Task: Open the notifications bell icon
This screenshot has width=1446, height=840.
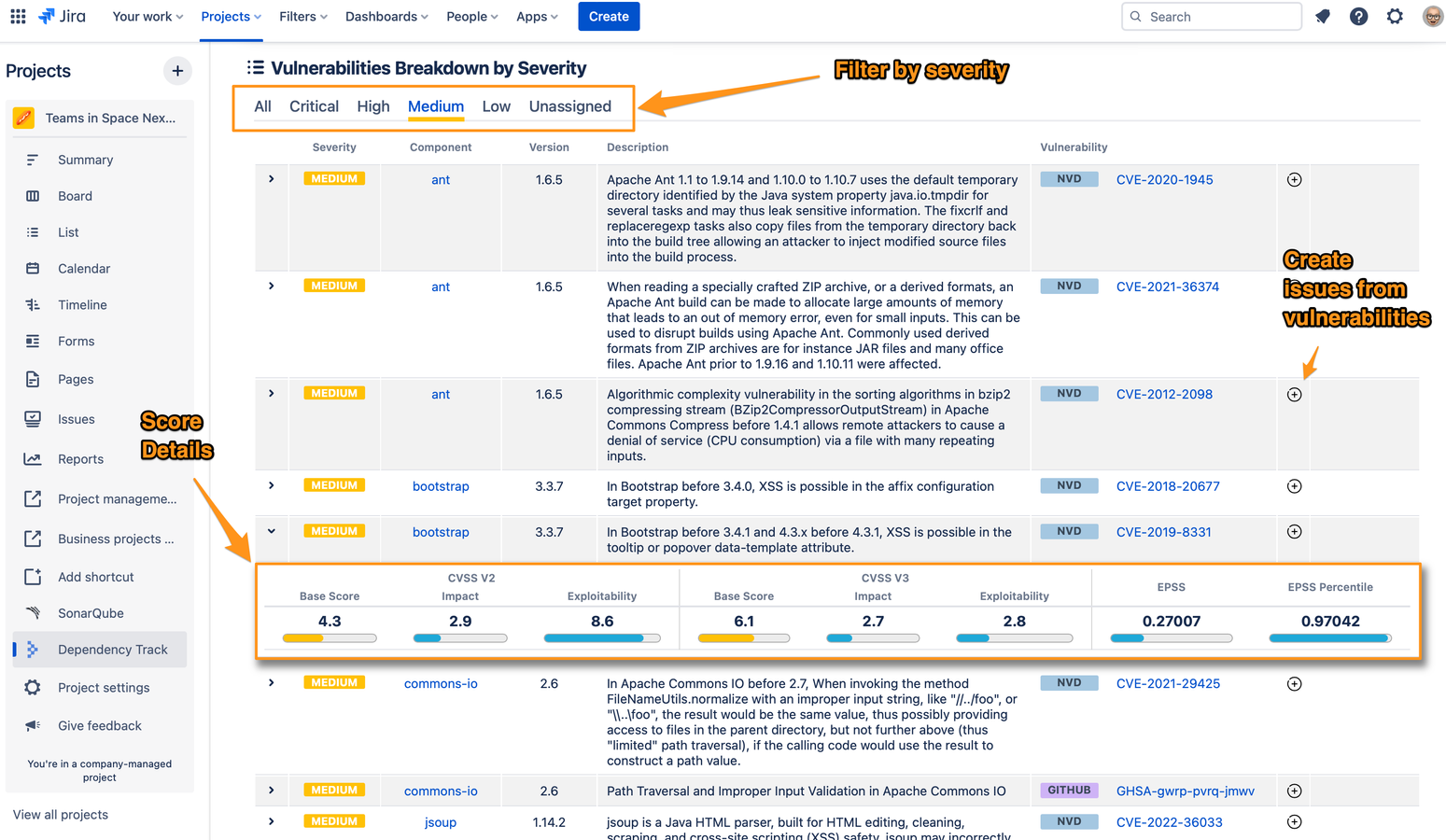Action: [x=1323, y=17]
